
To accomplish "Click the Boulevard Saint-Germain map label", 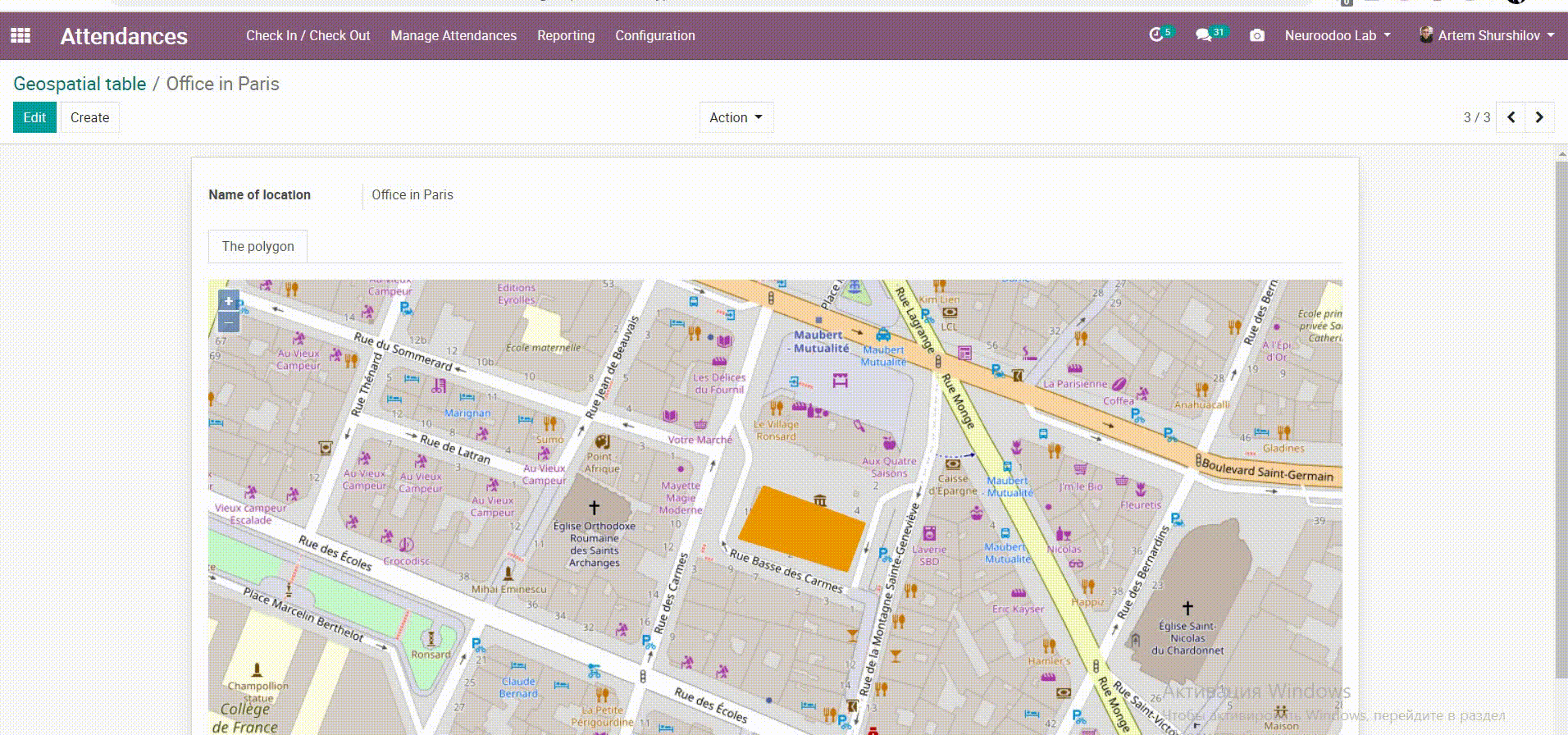I will (1267, 470).
